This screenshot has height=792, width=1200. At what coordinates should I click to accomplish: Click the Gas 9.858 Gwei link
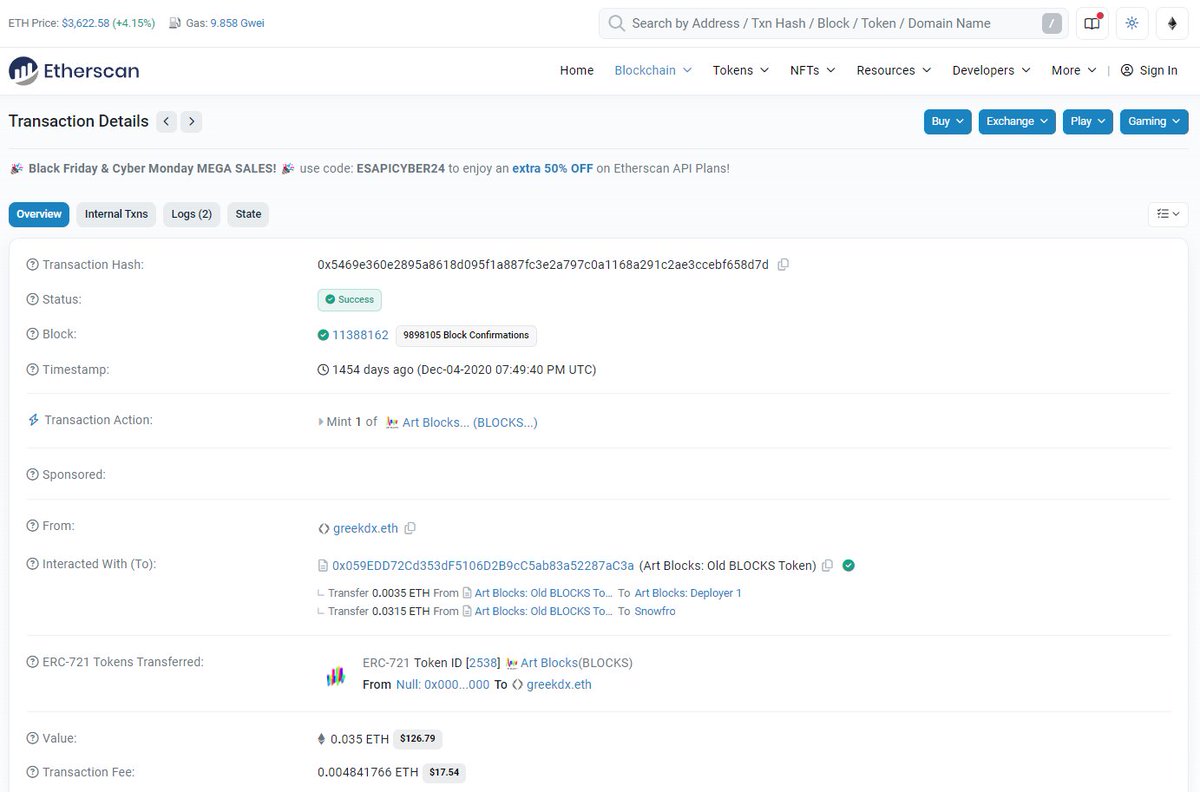238,23
